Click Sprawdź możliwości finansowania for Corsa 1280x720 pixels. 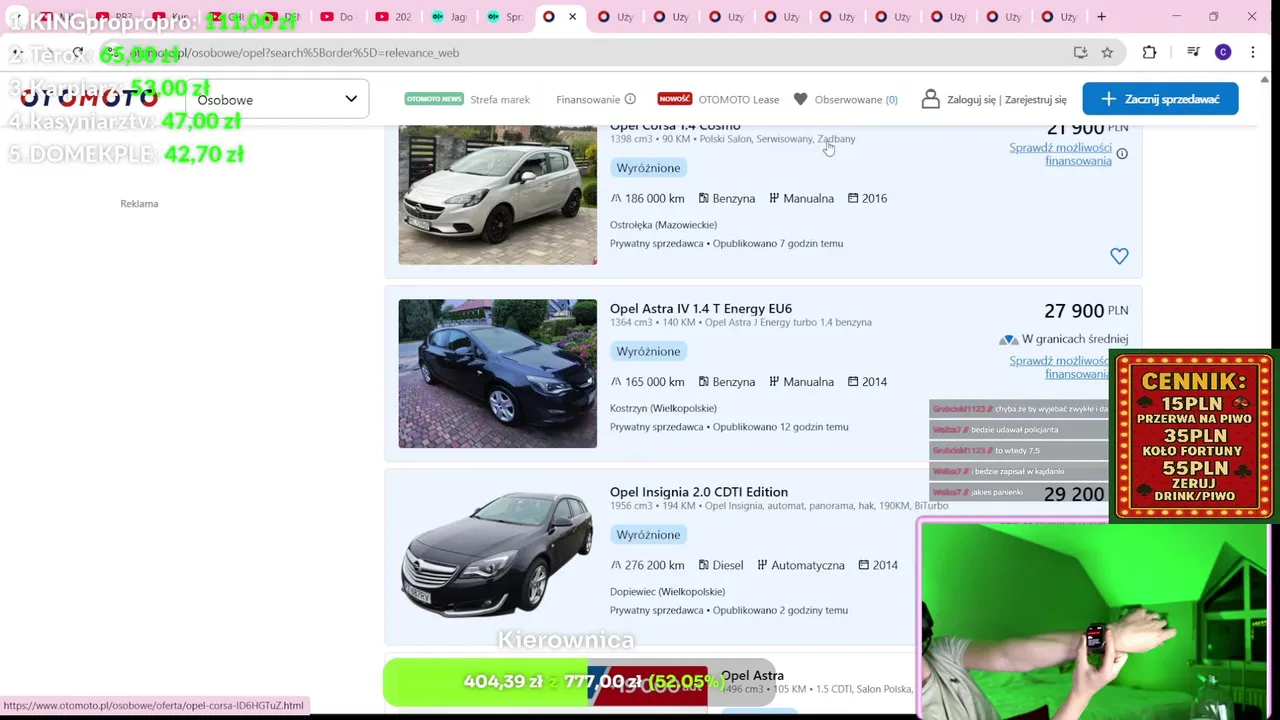click(1060, 154)
